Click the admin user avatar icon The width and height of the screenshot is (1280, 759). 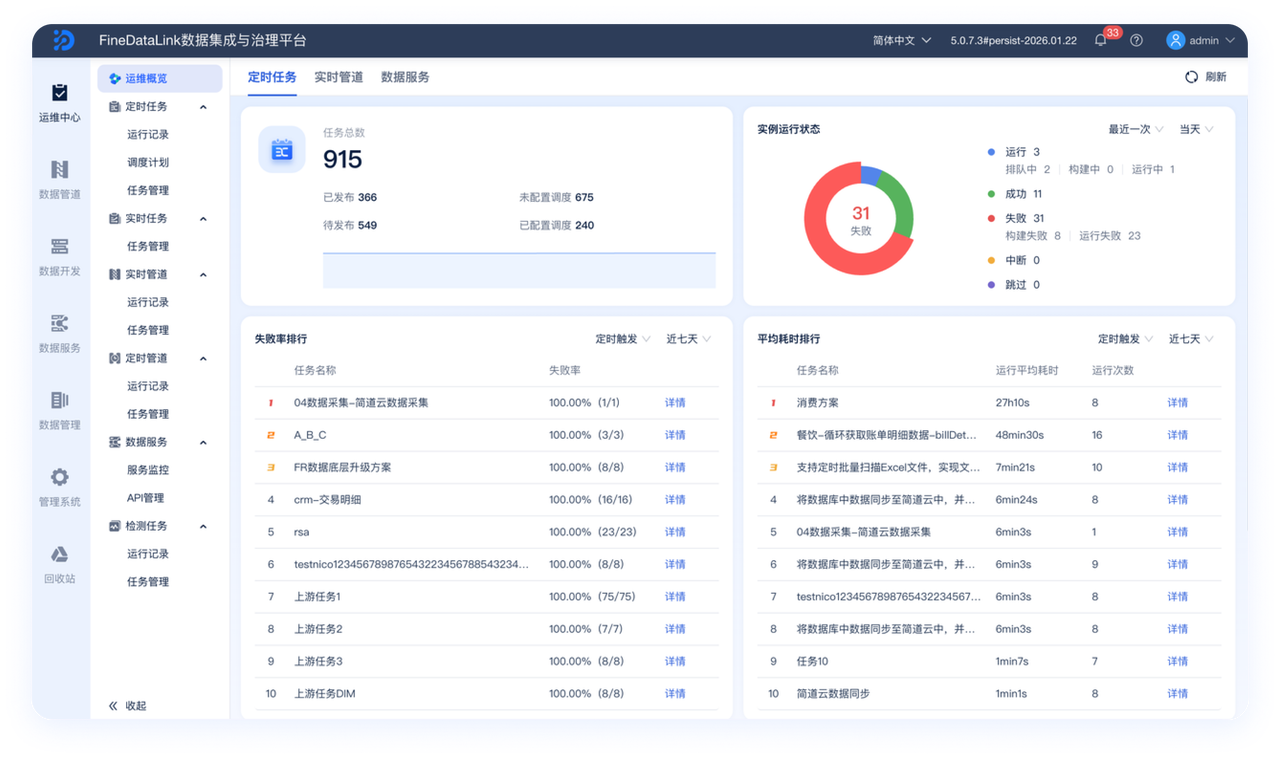[1175, 40]
